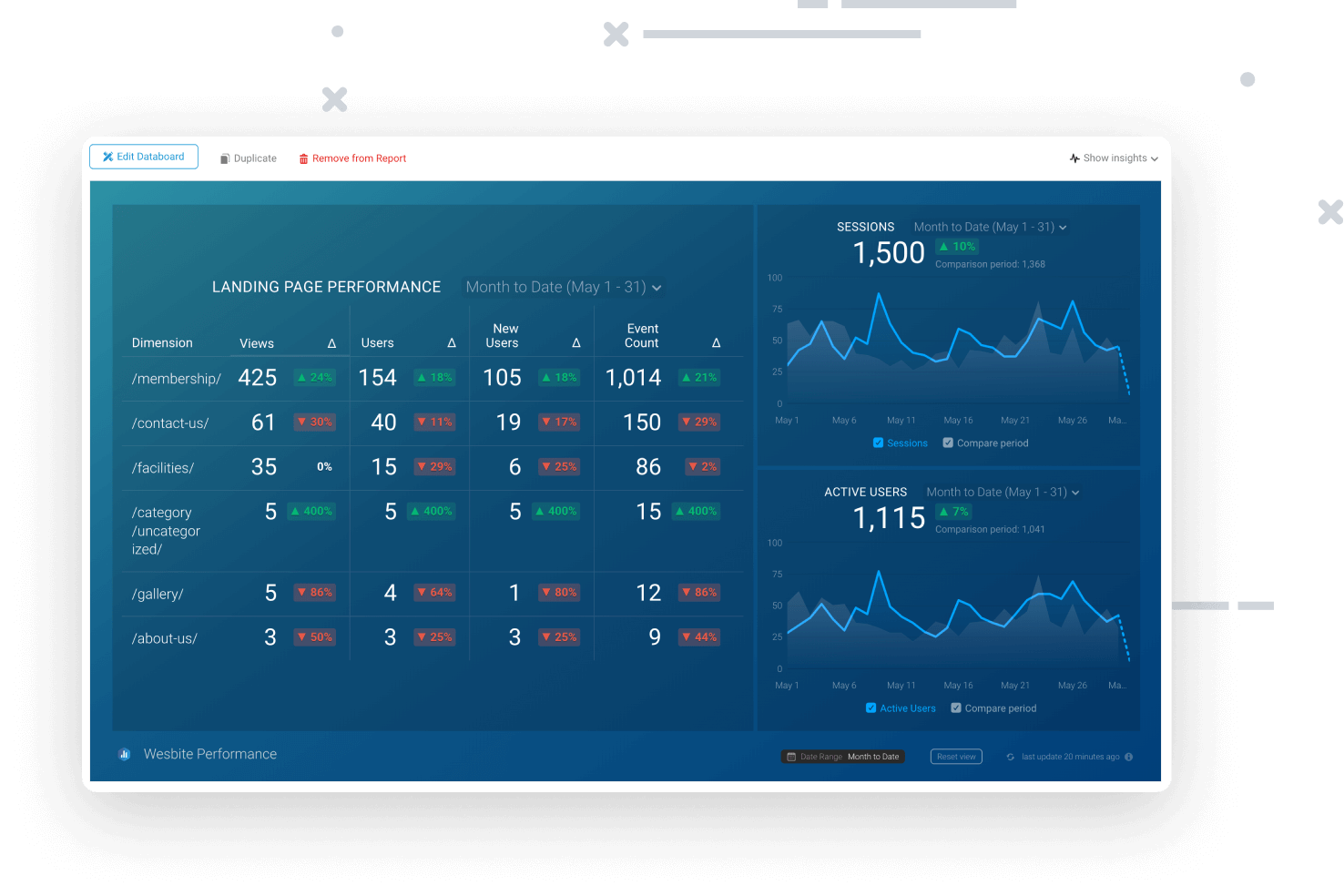Click the wrench icon on Edit Databoard button
Viewport: 1344px width, 896px height.
click(107, 157)
